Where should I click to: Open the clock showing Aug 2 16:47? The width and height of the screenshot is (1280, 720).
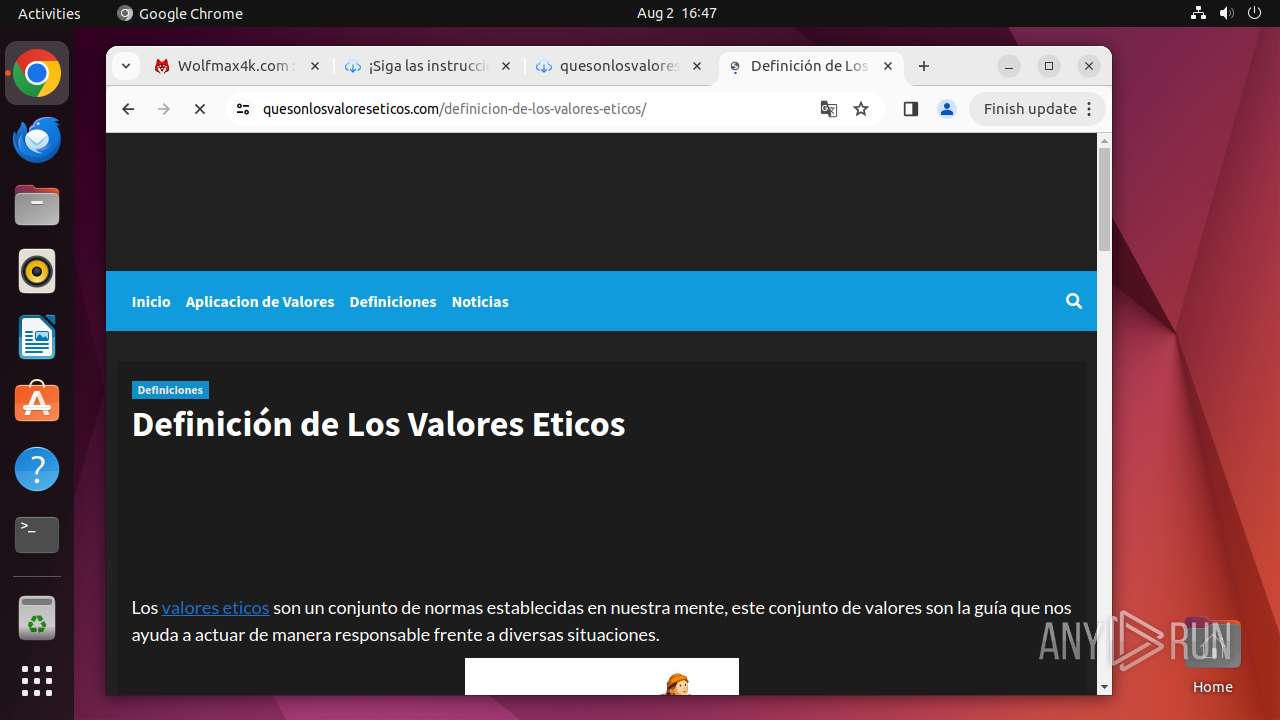(x=677, y=13)
